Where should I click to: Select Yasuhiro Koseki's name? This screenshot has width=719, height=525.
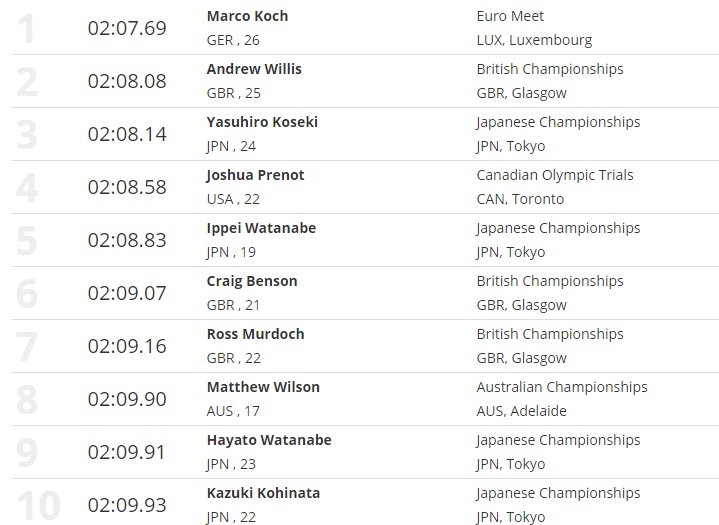click(x=262, y=122)
